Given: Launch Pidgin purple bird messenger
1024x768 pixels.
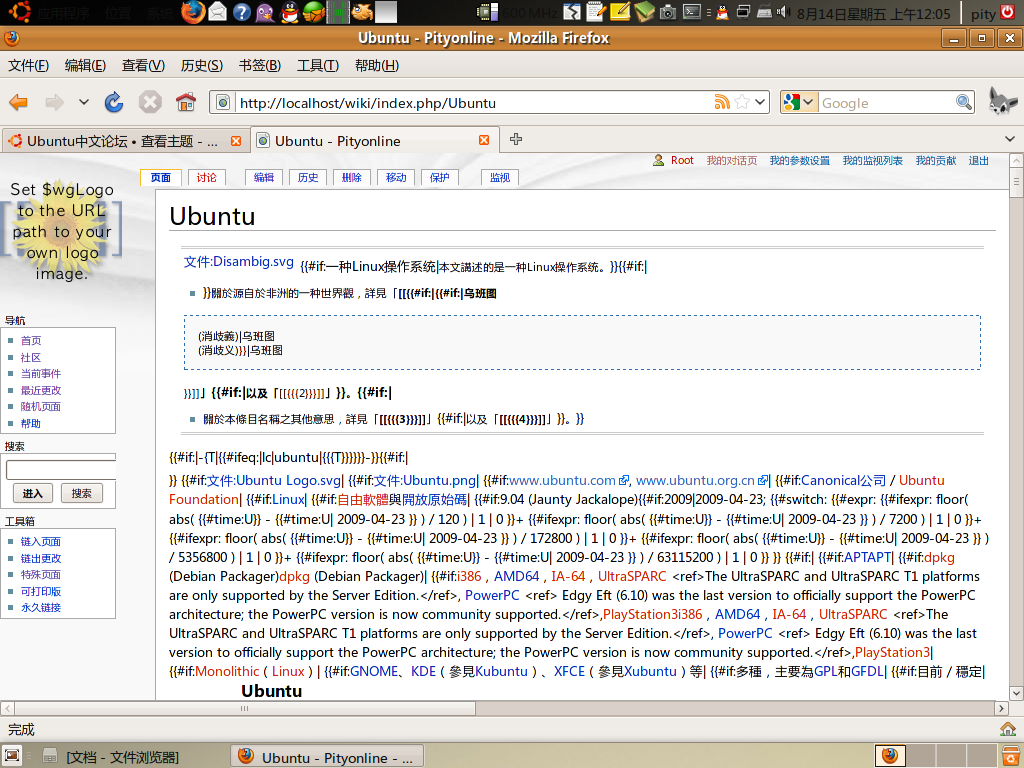Looking at the screenshot, I should point(265,12).
